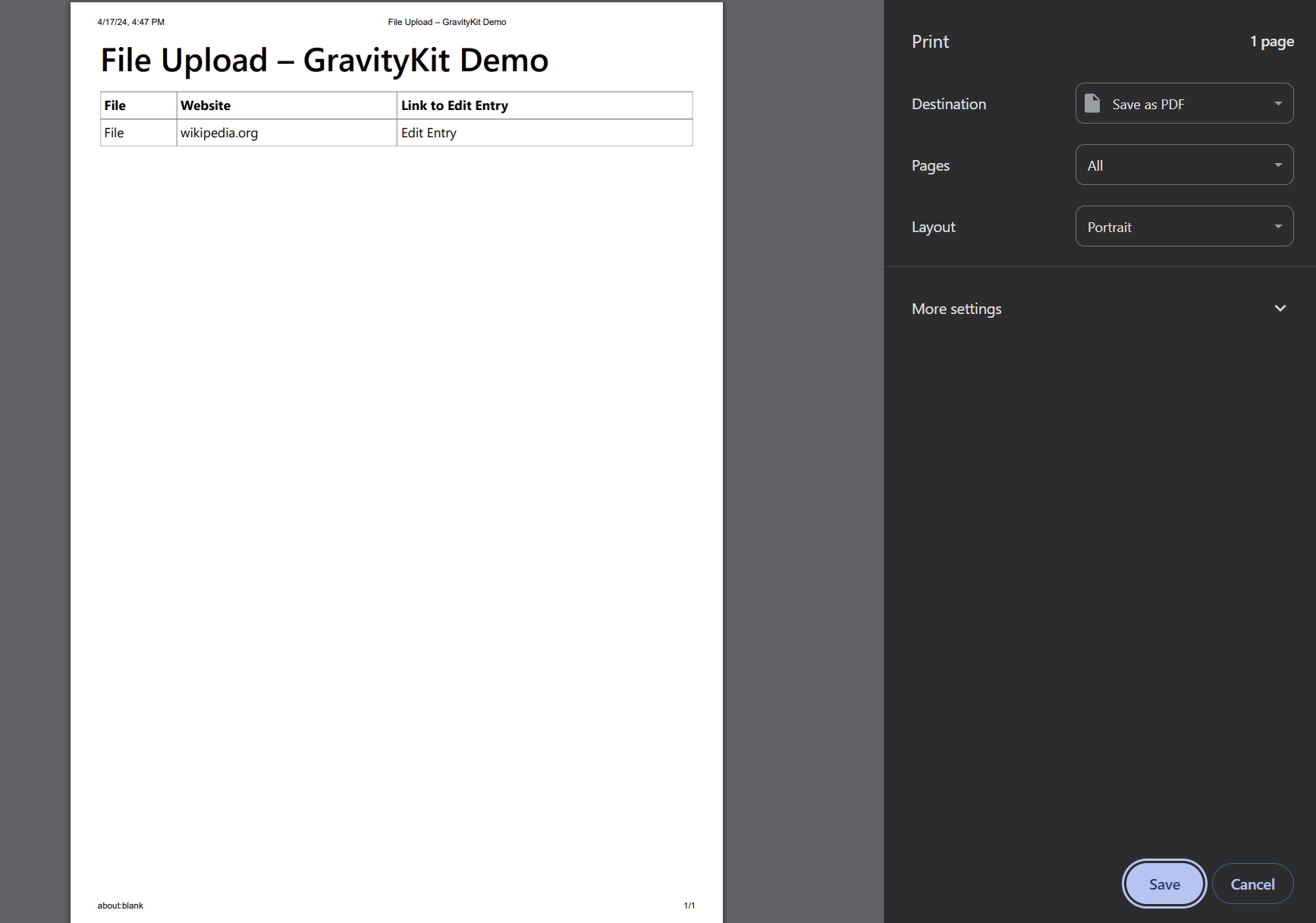Click the Edit Entry cell in preview
The image size is (1316, 923).
click(x=429, y=133)
